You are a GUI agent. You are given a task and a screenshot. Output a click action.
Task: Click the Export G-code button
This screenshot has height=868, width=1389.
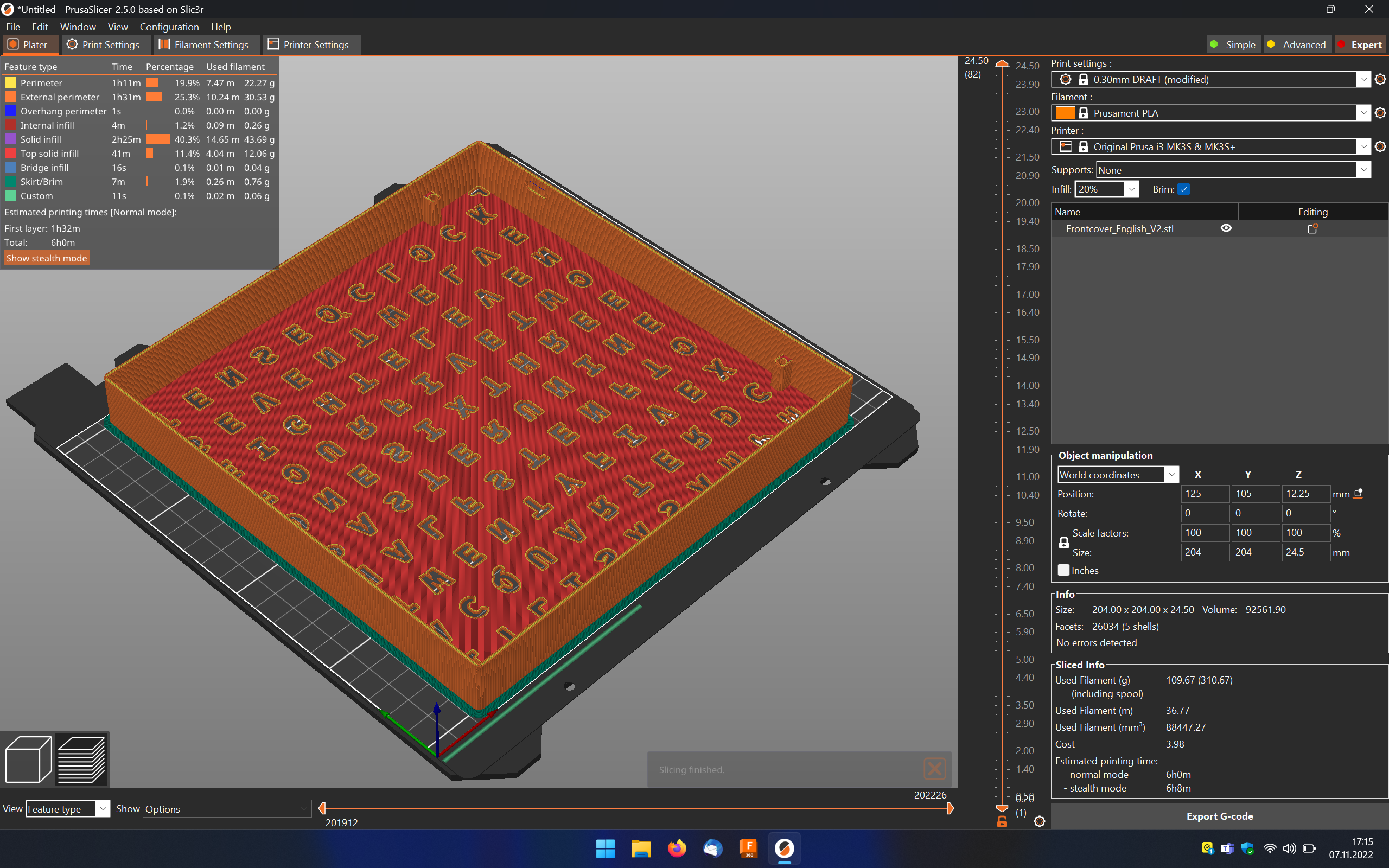1219,816
